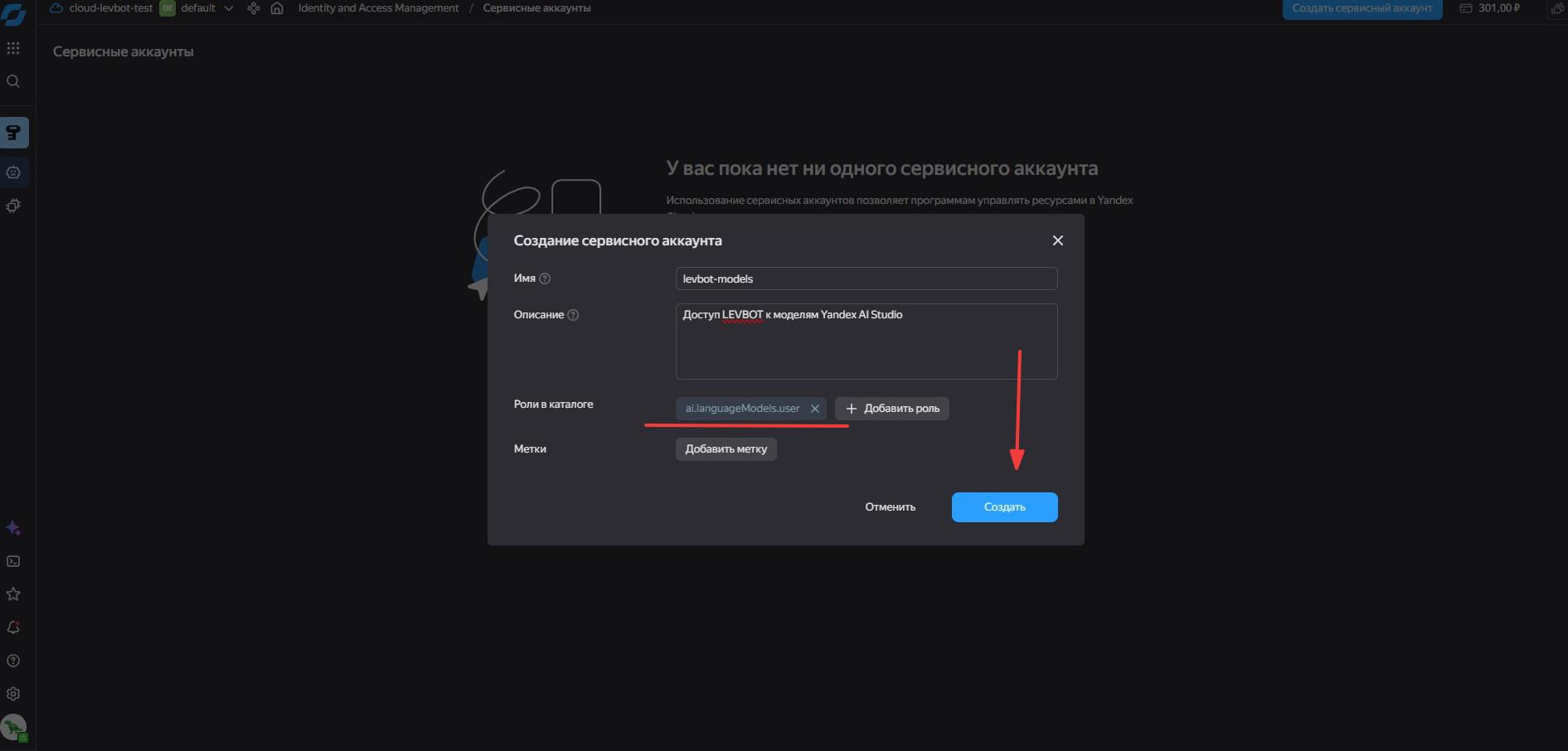Open Сервисные аккаунты breadcrumb
Screen dimensions: 1568x751
(537, 8)
